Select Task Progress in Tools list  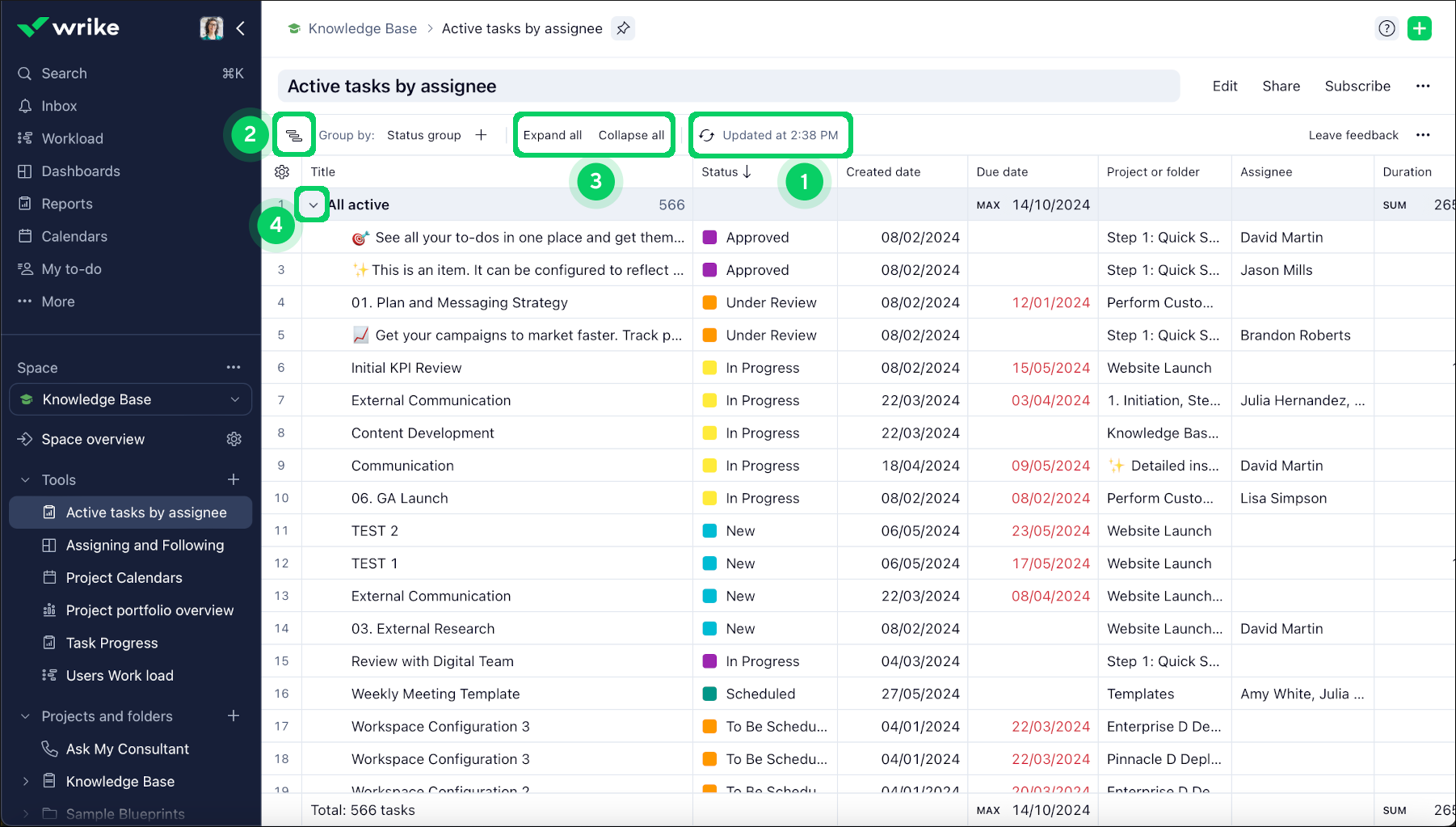coord(112,643)
